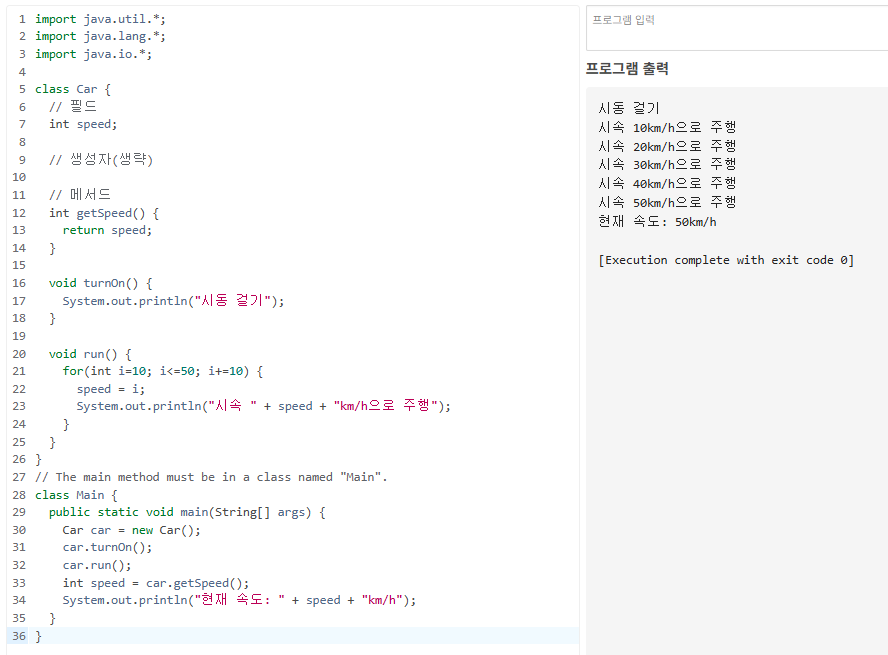Click the '// 필드' comment line

click(72, 107)
